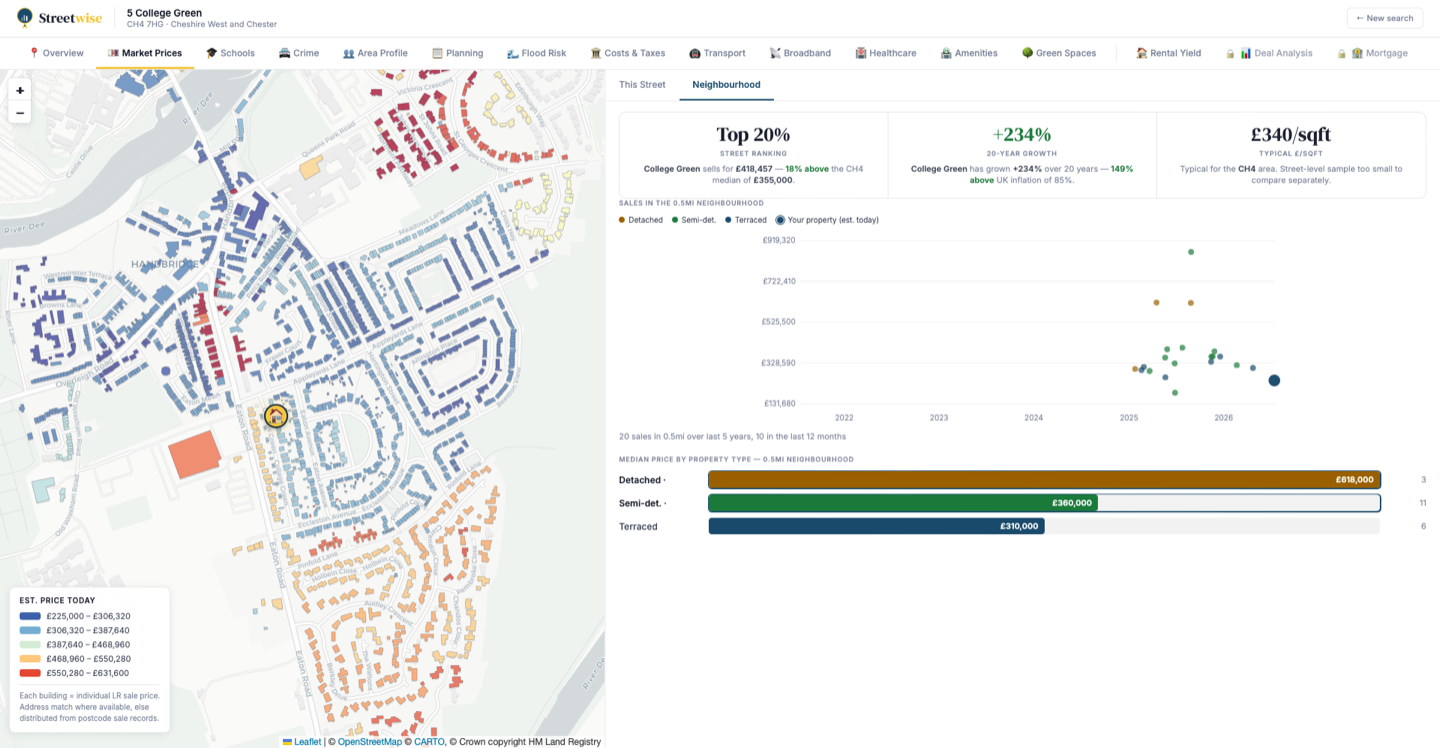Click the Semi-det. £360,000 median bar
Screen dimensions: 1440x748
[x=903, y=503]
